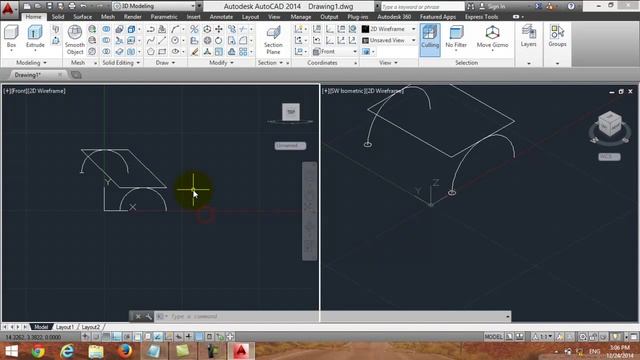The image size is (640, 360).
Task: Open the Front UCS dropdown
Action: [334, 51]
